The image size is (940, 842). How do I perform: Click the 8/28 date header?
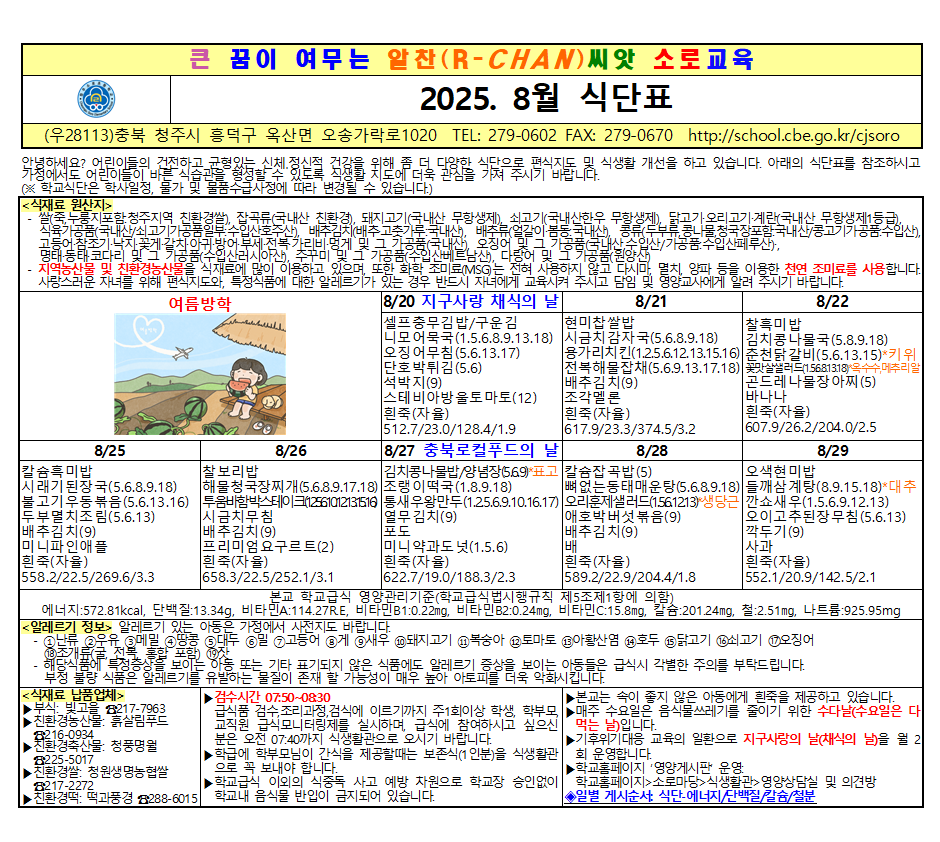(652, 451)
